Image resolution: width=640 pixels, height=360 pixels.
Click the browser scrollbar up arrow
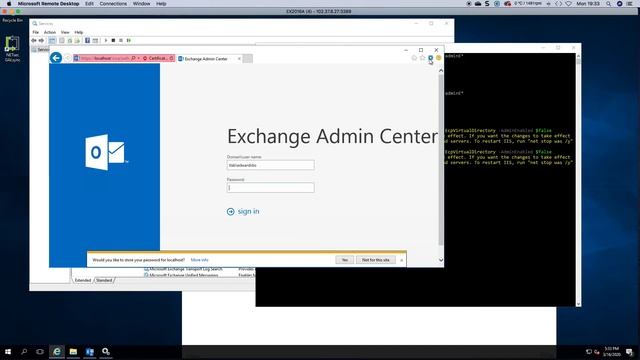[x=441, y=71]
